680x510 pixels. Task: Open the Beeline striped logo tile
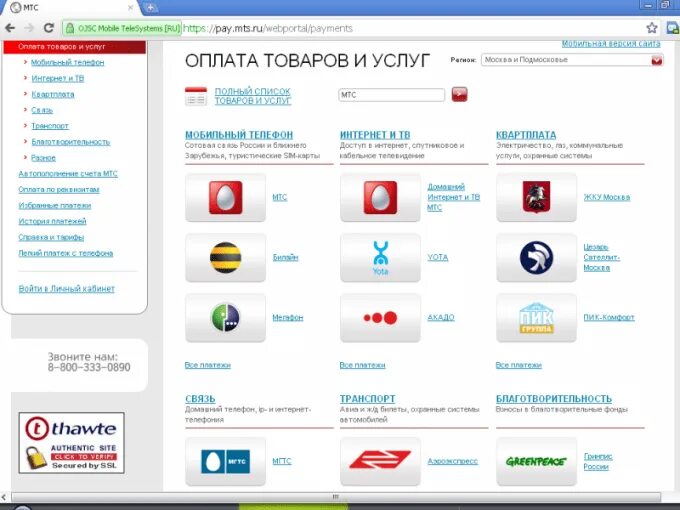(225, 258)
